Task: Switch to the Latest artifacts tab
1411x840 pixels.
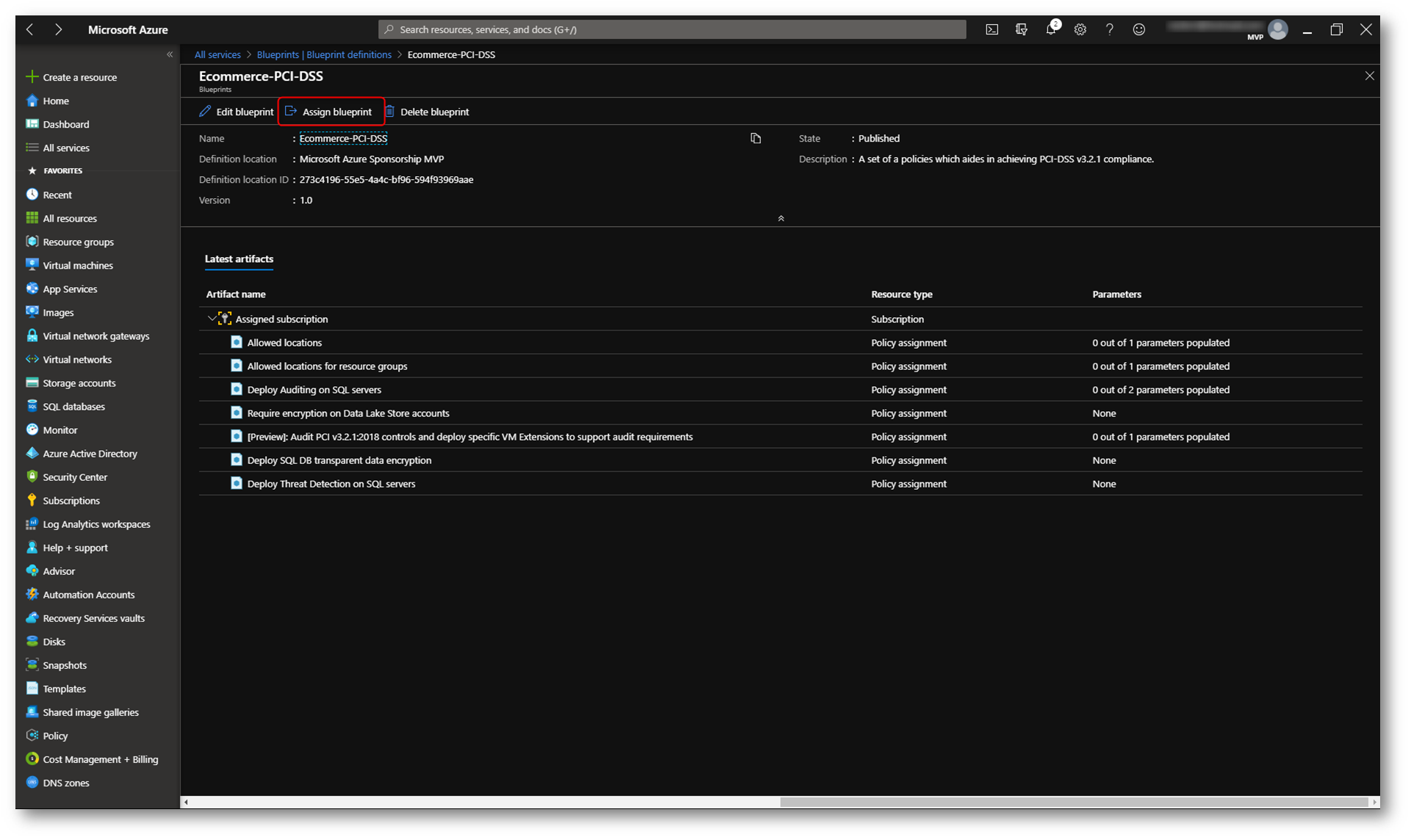Action: point(239,258)
